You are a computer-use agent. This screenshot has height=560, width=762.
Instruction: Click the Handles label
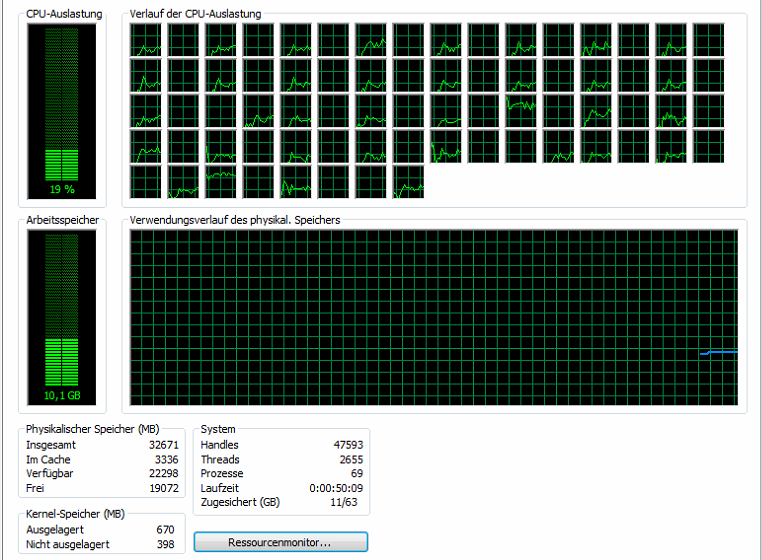[x=220, y=445]
